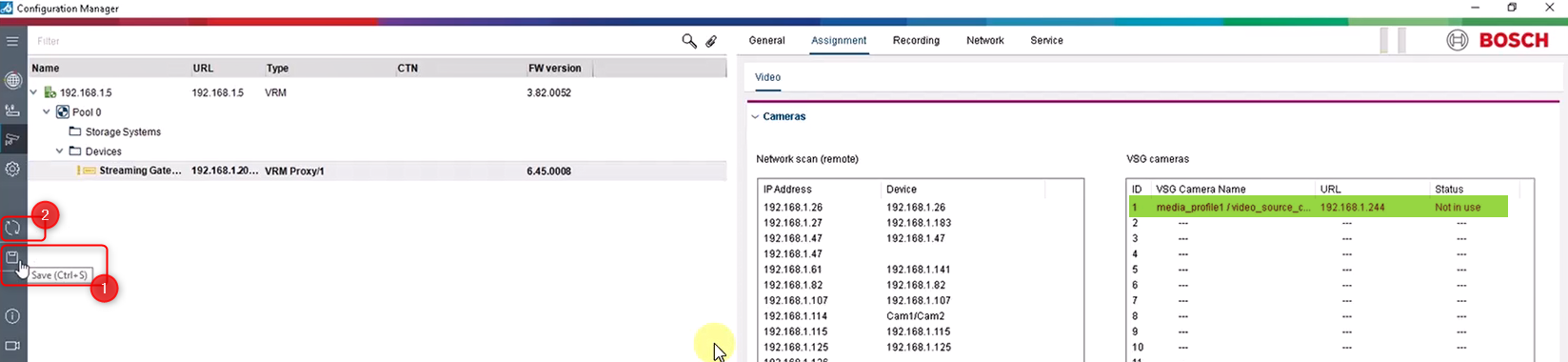This screenshot has height=362, width=1568.
Task: Switch to the General tab
Action: point(766,41)
